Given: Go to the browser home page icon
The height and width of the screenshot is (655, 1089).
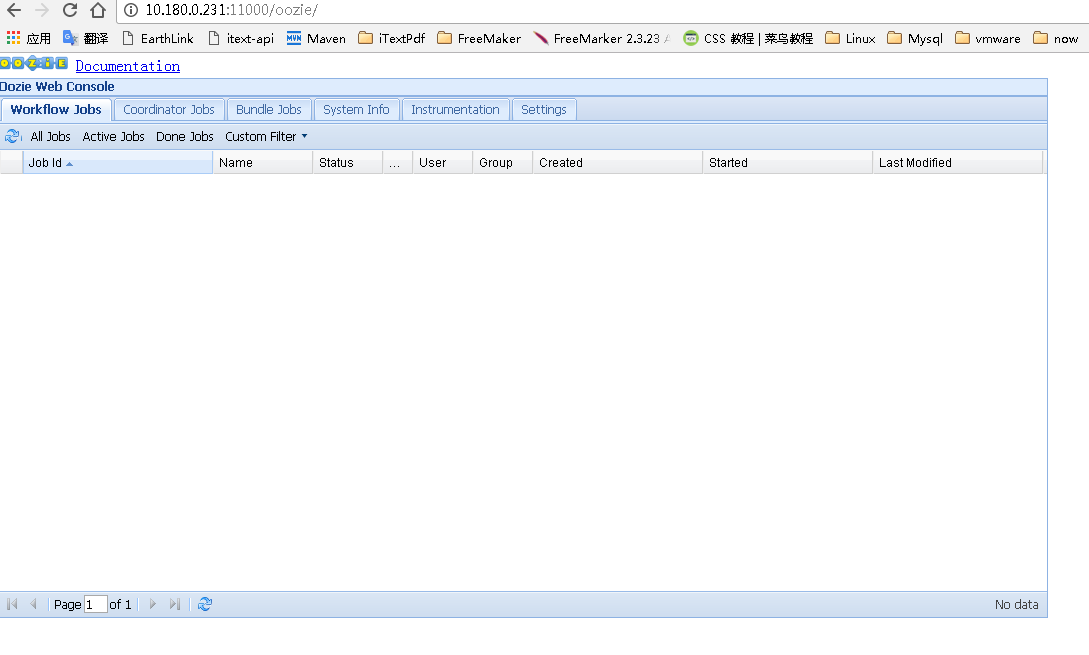Looking at the screenshot, I should click(98, 10).
